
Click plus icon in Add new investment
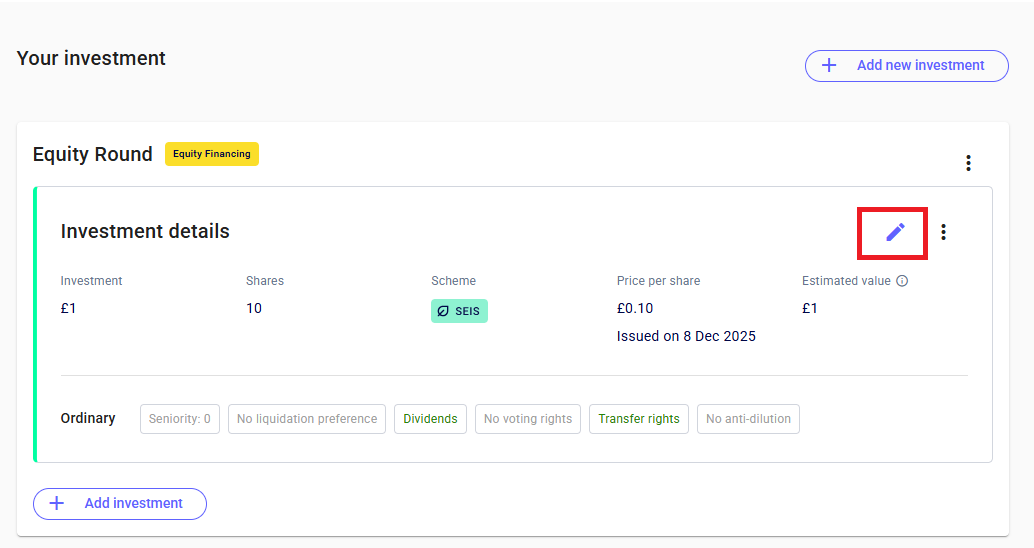(x=829, y=65)
